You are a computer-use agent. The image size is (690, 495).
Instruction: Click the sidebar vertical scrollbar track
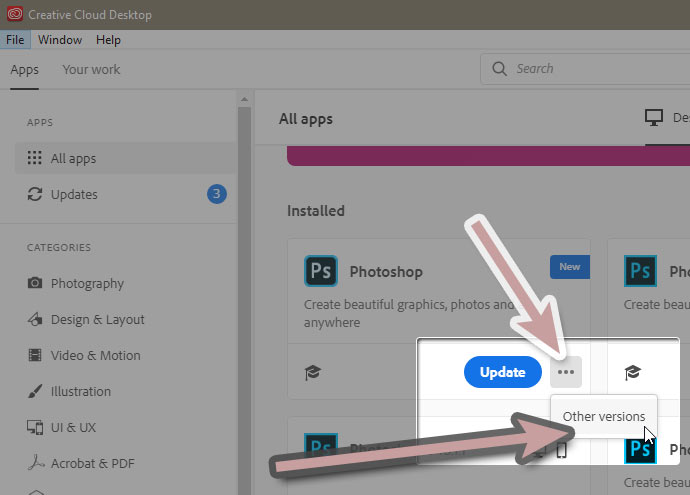pos(244,299)
